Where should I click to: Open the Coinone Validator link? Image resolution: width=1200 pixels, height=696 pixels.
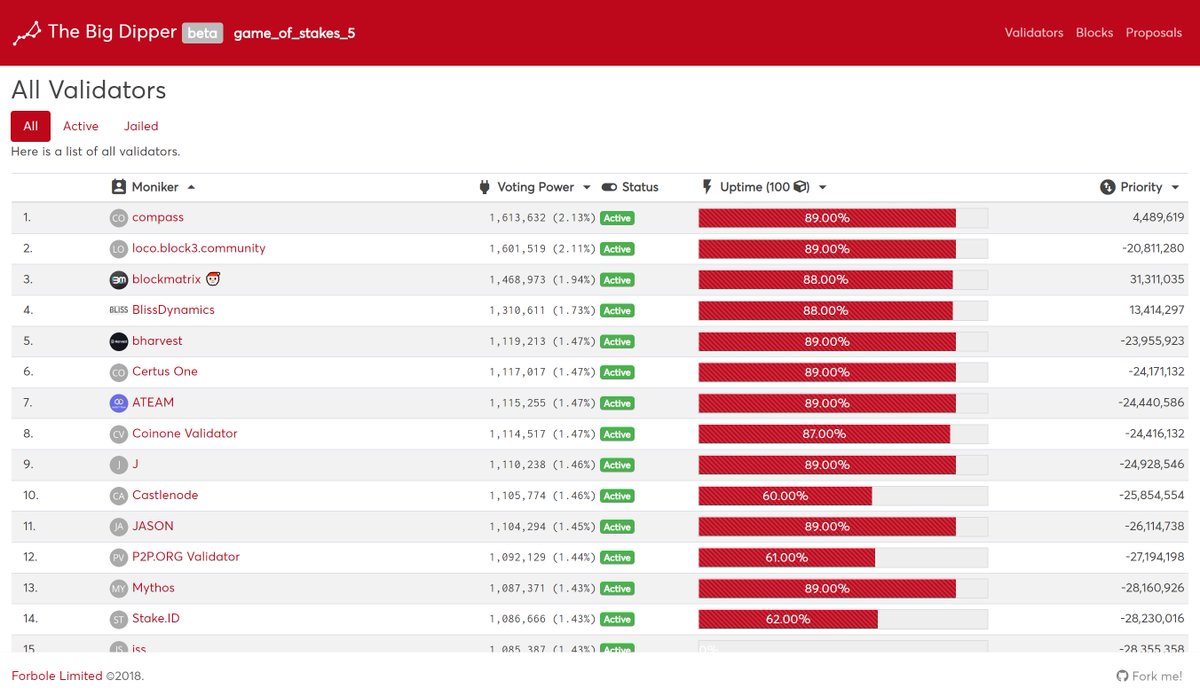(185, 433)
